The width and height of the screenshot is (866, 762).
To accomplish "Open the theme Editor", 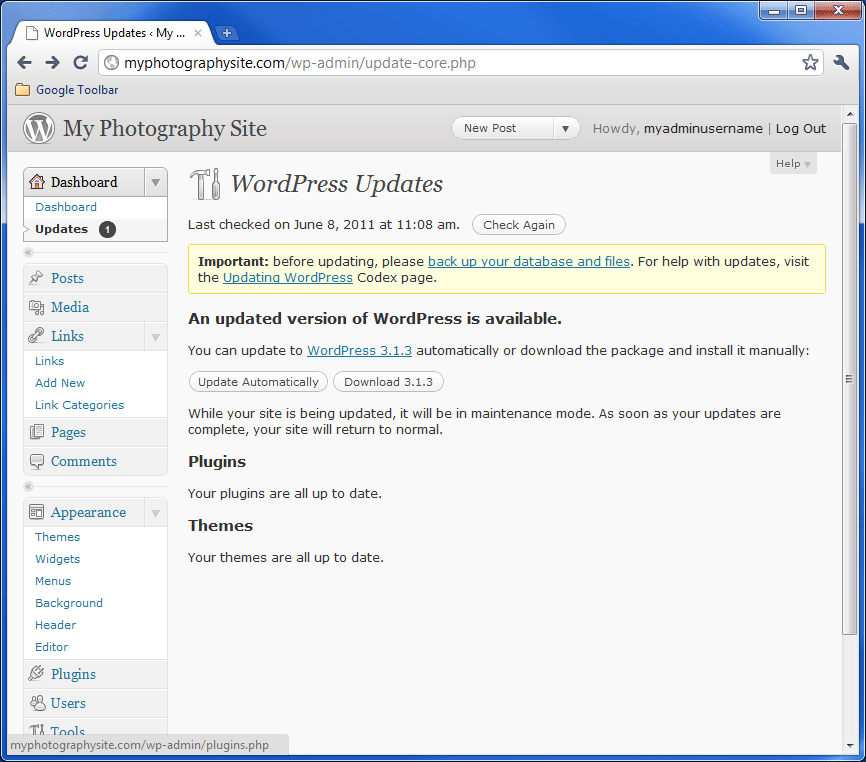I will 51,647.
